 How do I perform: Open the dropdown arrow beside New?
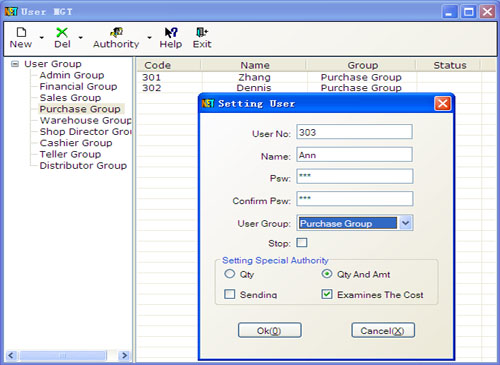pyautogui.click(x=42, y=37)
